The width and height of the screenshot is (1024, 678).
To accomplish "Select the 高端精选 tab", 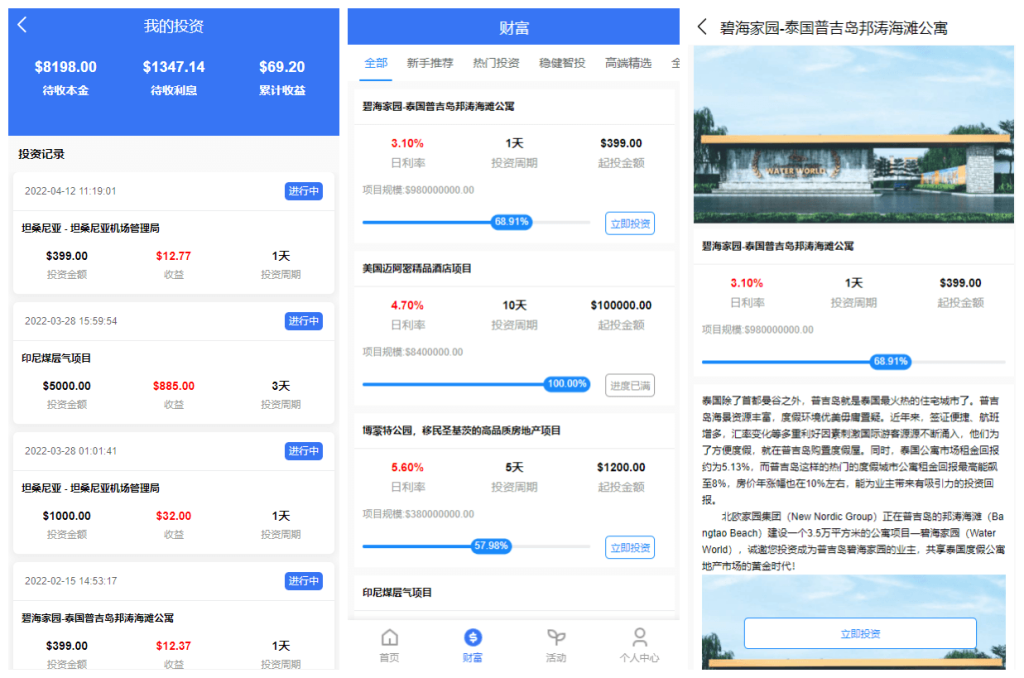I will pyautogui.click(x=628, y=63).
